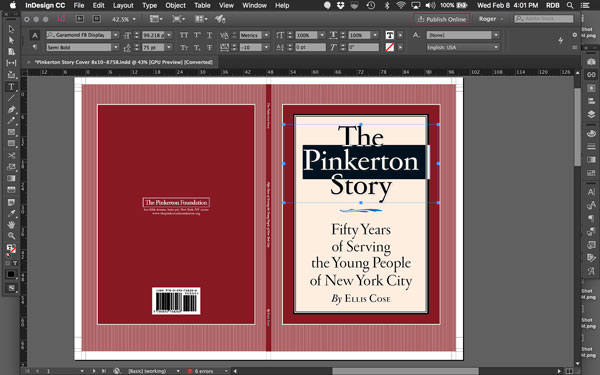Toggle All Caps formatting
This screenshot has height=375, width=600.
click(184, 35)
